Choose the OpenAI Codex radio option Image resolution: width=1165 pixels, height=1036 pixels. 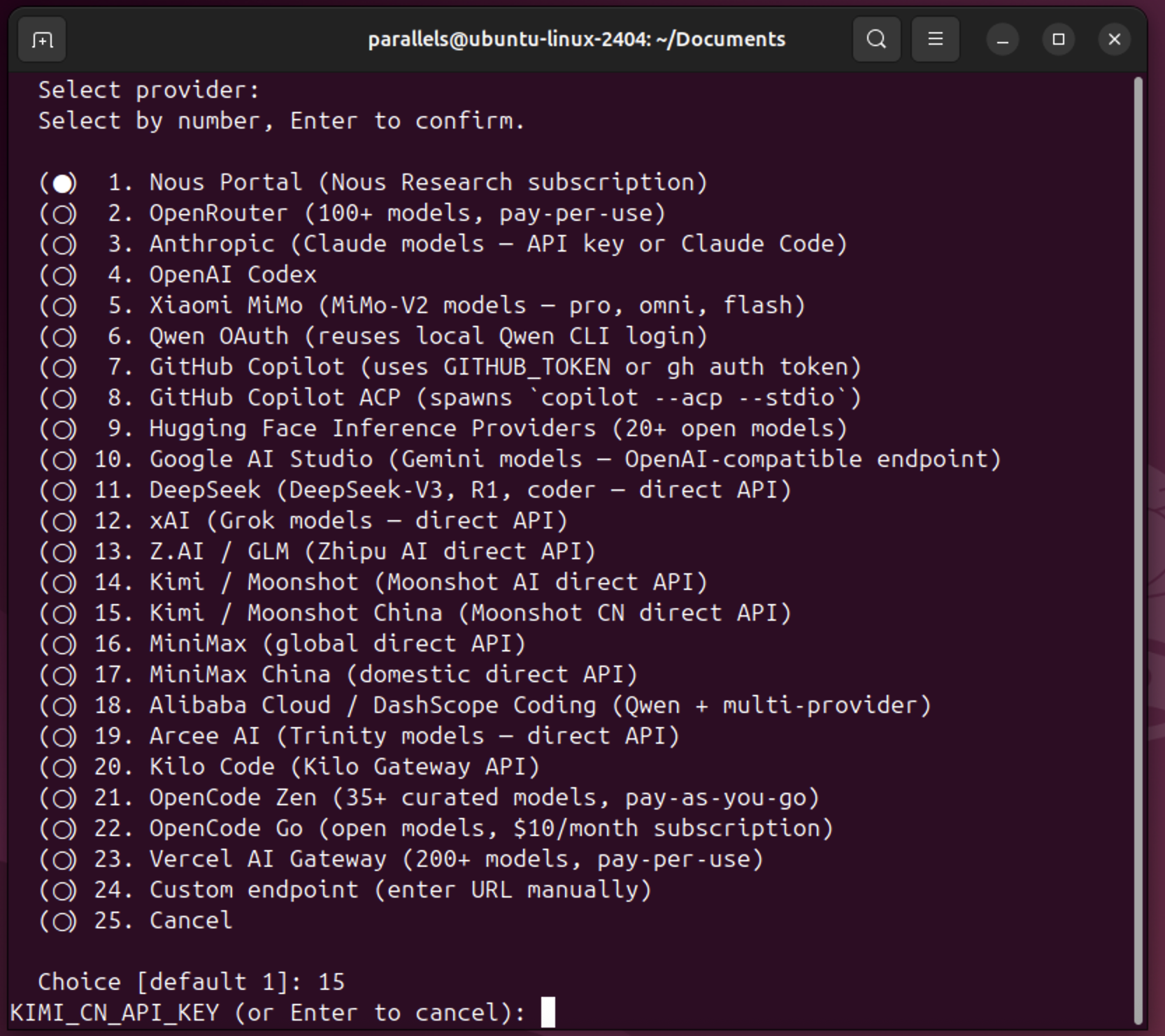pos(61,275)
